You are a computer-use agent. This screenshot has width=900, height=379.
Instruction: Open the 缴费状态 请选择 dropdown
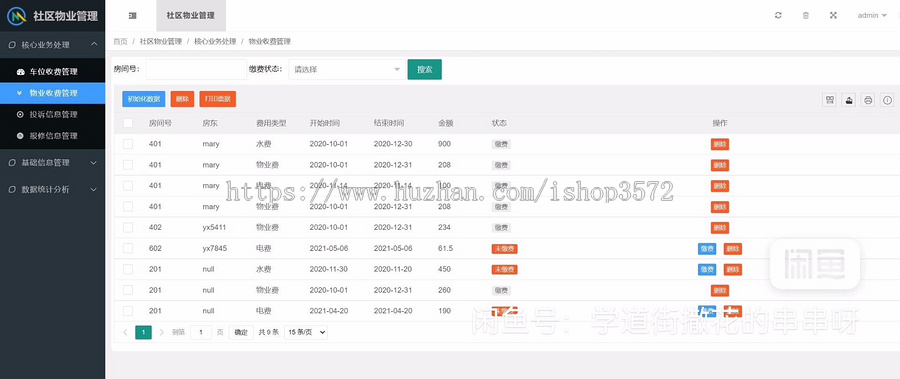347,69
